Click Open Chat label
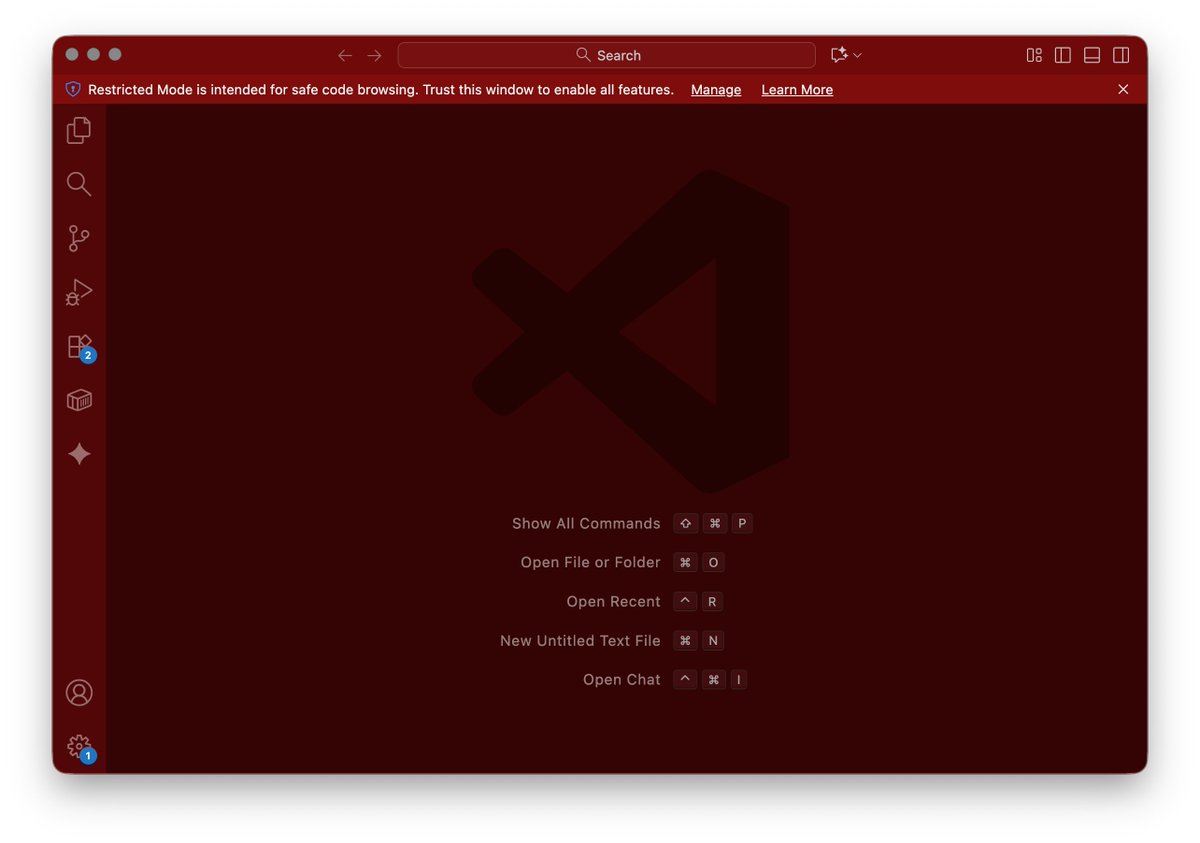1200x843 pixels. (622, 679)
